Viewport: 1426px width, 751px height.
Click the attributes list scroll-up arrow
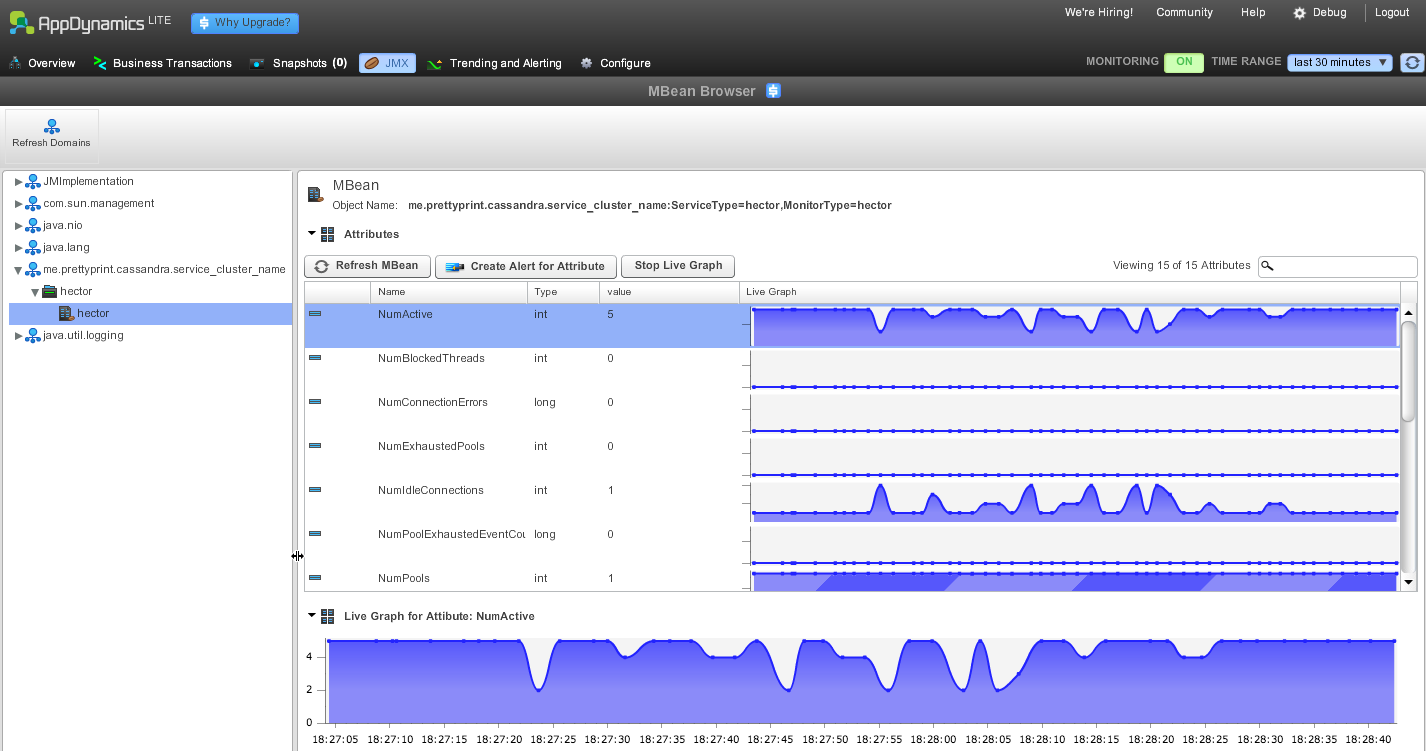1409,313
